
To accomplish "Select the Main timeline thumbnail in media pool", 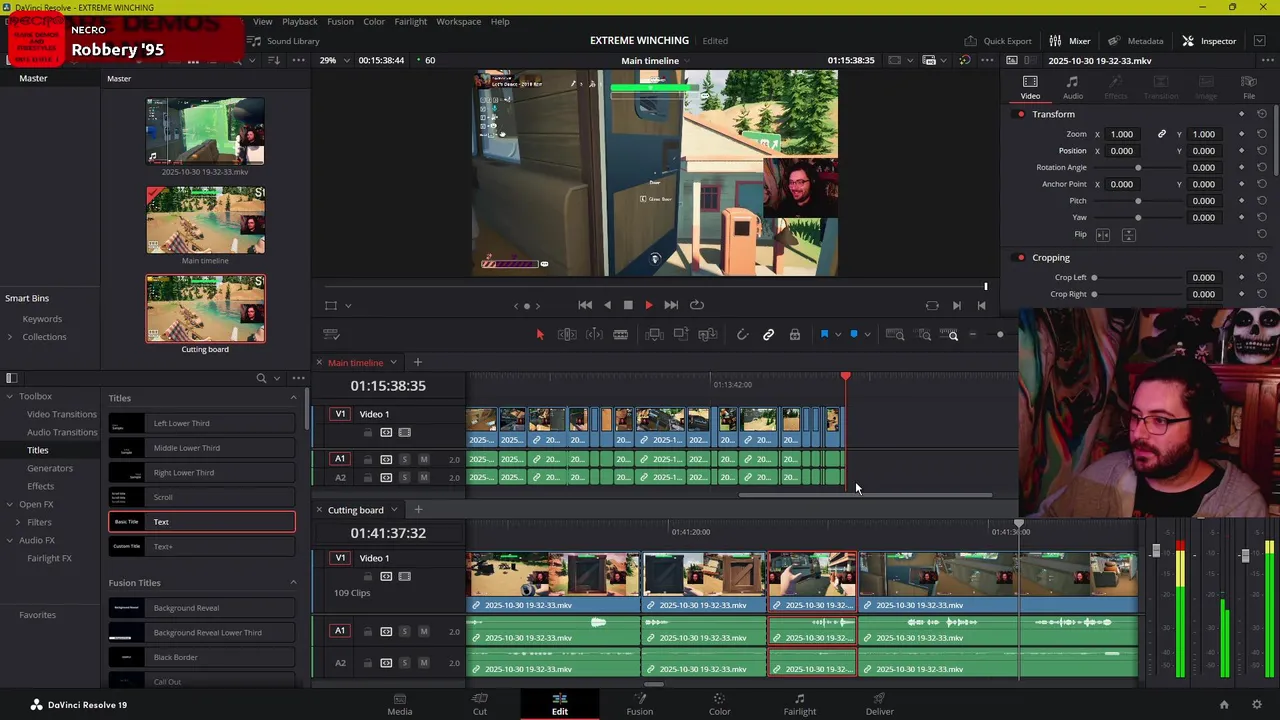I will tap(205, 220).
